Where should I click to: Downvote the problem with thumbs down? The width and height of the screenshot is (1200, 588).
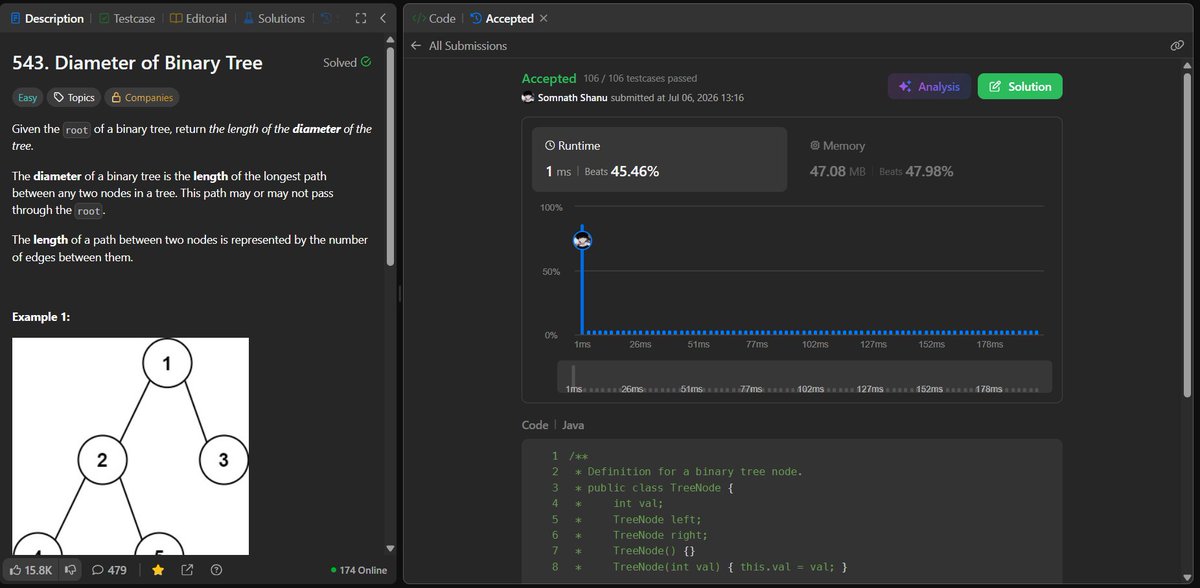(x=70, y=570)
